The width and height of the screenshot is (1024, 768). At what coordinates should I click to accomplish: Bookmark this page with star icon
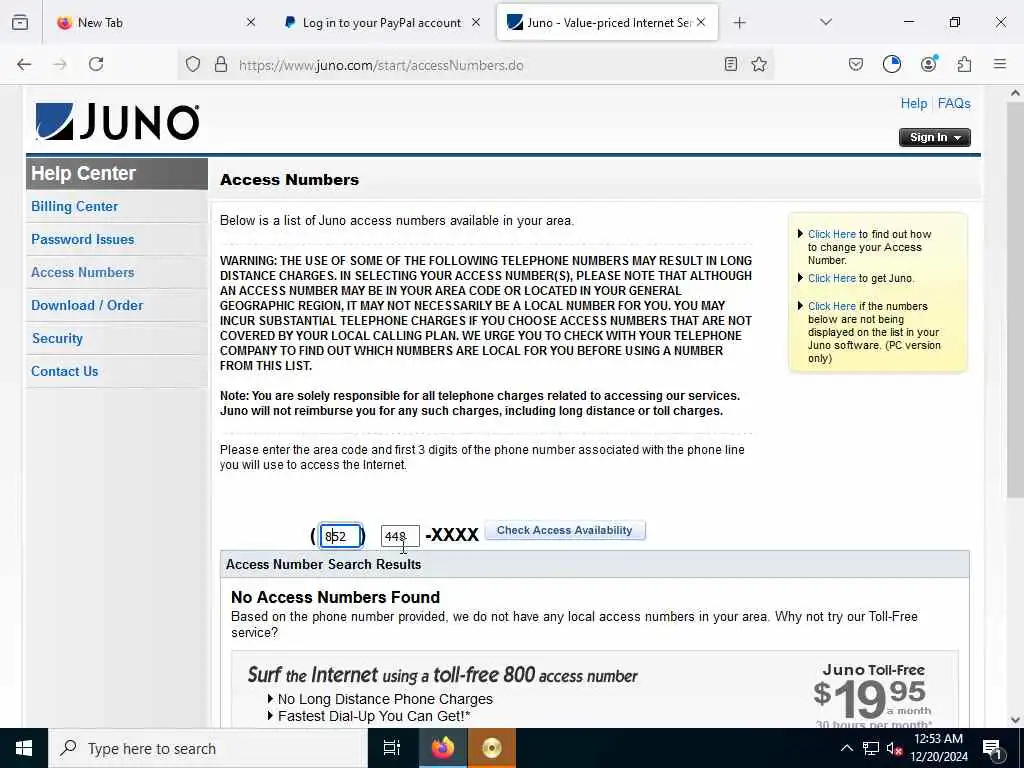point(759,64)
